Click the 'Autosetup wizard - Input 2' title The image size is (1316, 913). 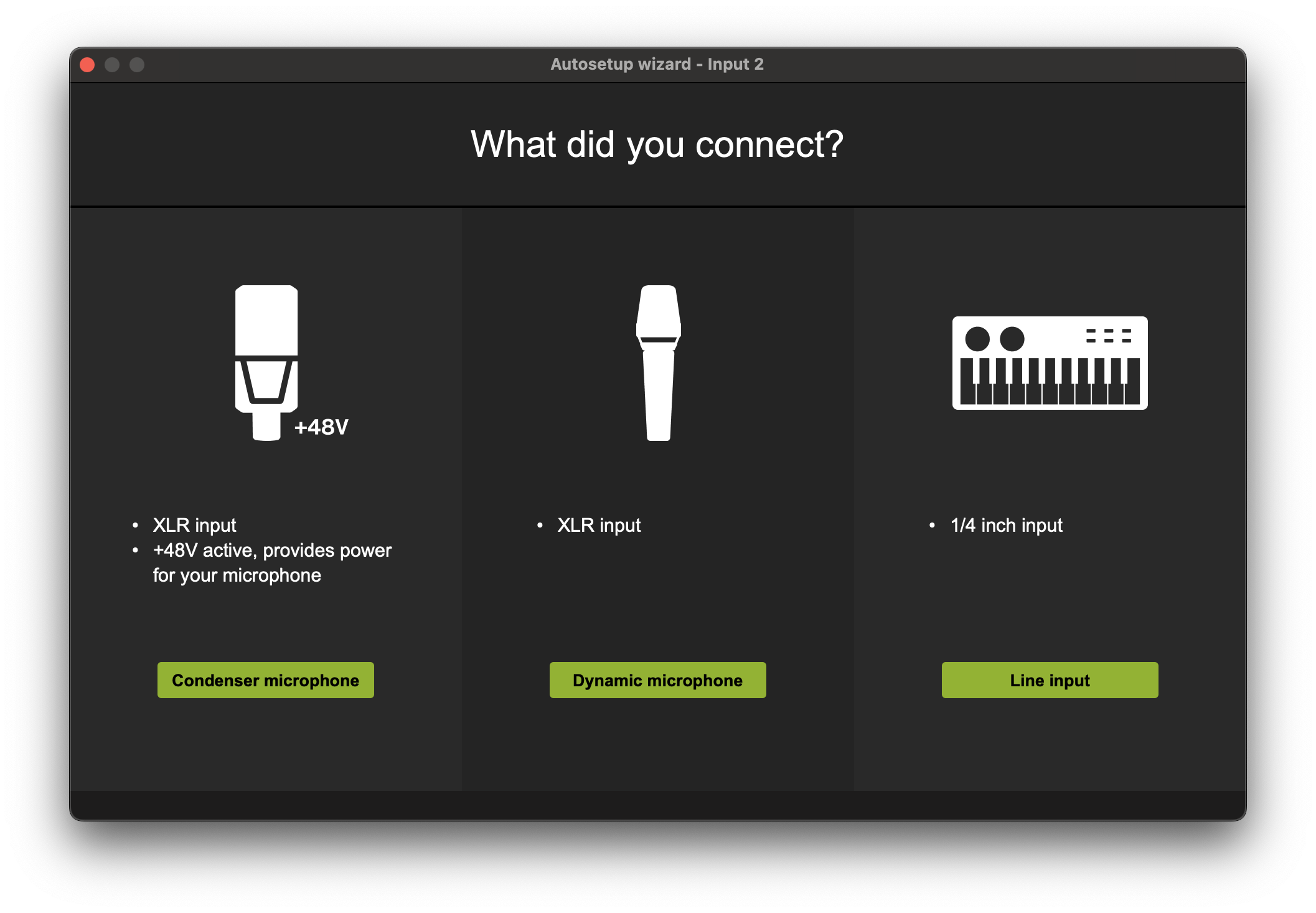point(657,64)
